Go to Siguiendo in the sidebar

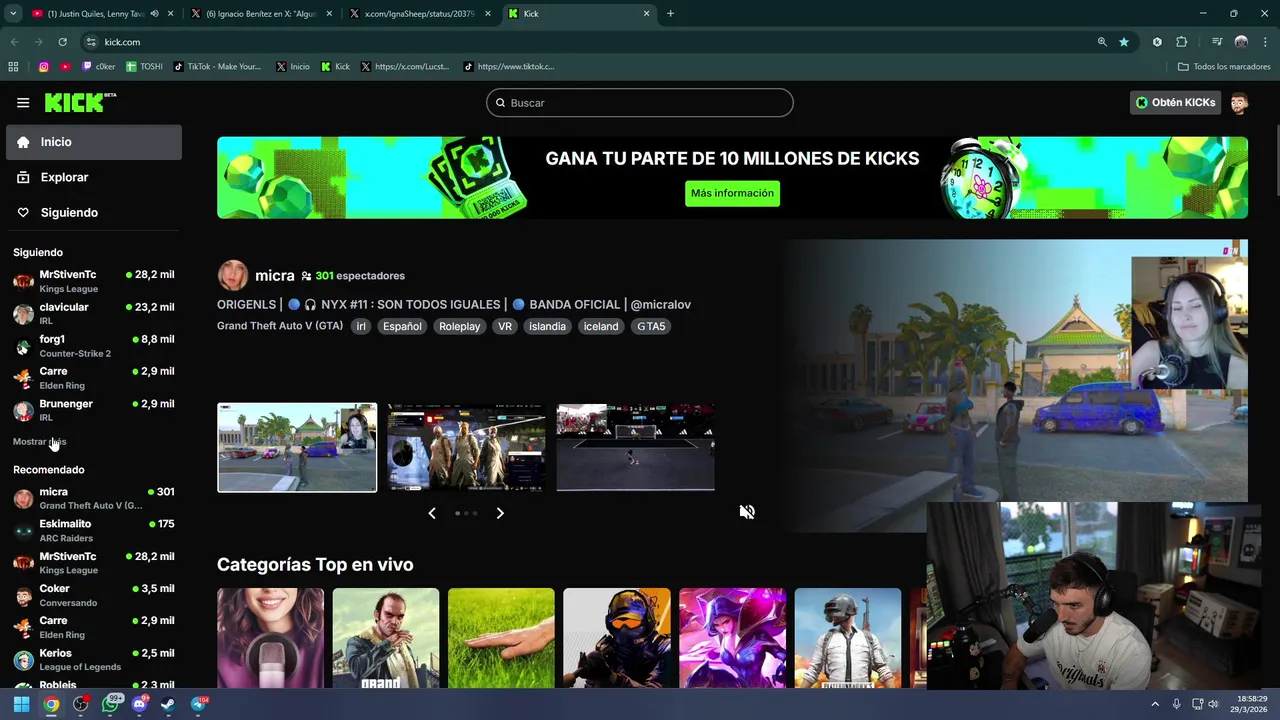coord(94,212)
